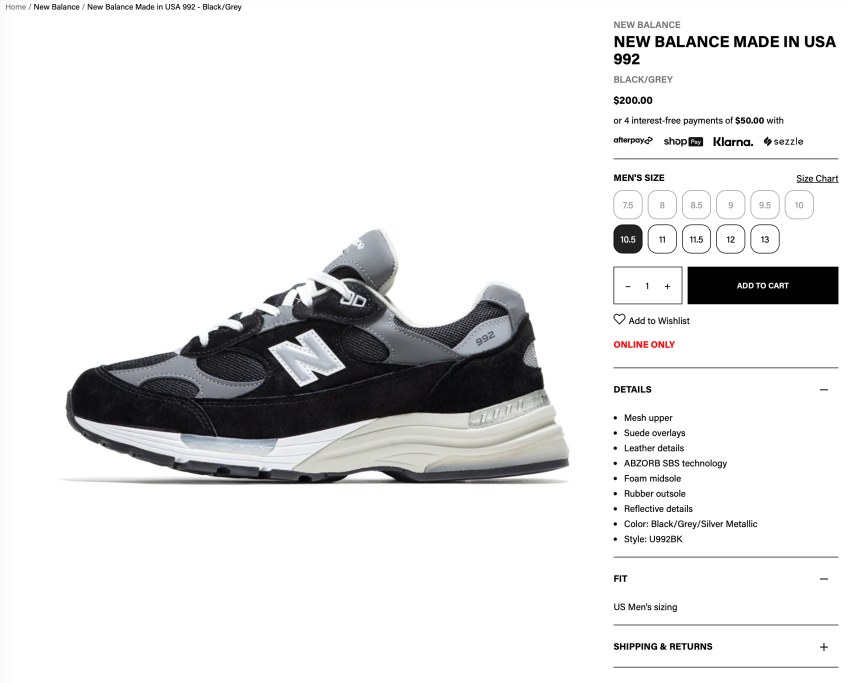Add the shoe to cart
The width and height of the screenshot is (849, 683).
click(763, 285)
